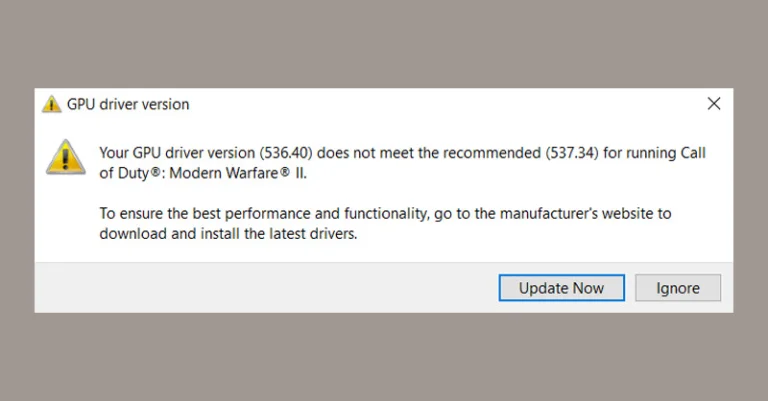Click the small warning icon in title bar

52,104
